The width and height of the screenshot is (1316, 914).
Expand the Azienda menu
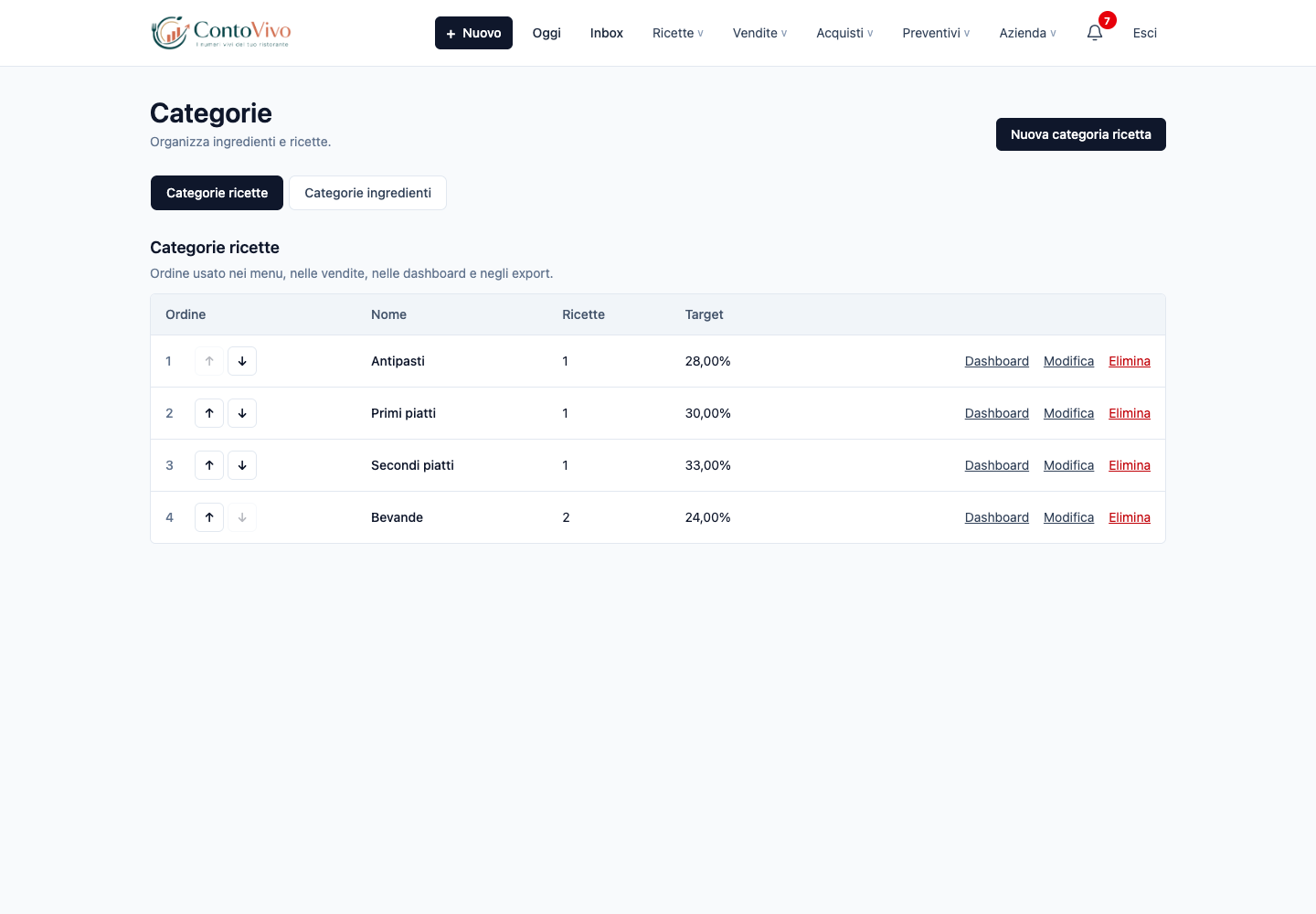1027,33
